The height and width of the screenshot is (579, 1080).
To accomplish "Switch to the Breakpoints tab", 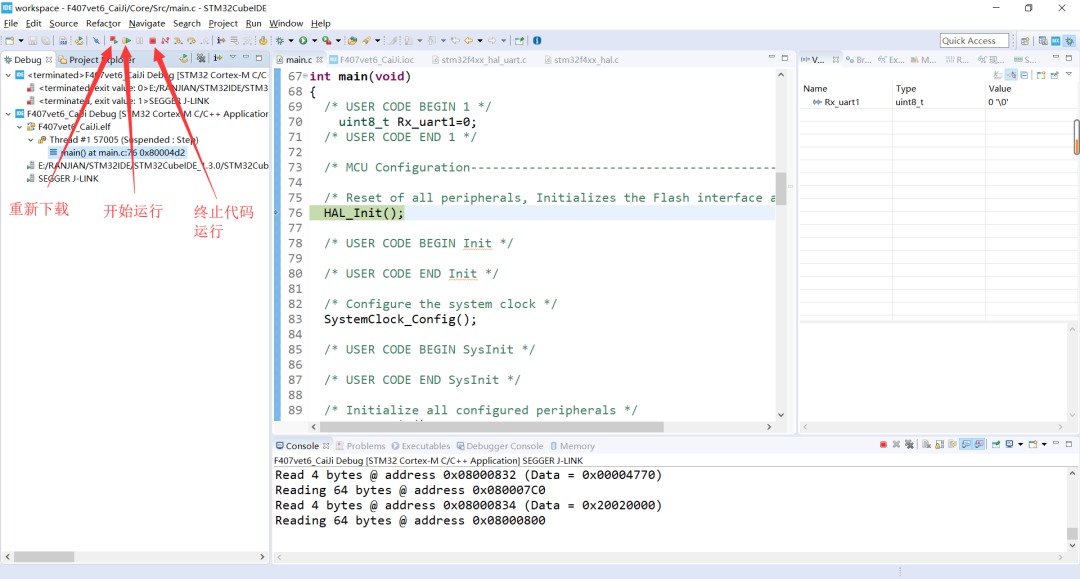I will 858,60.
